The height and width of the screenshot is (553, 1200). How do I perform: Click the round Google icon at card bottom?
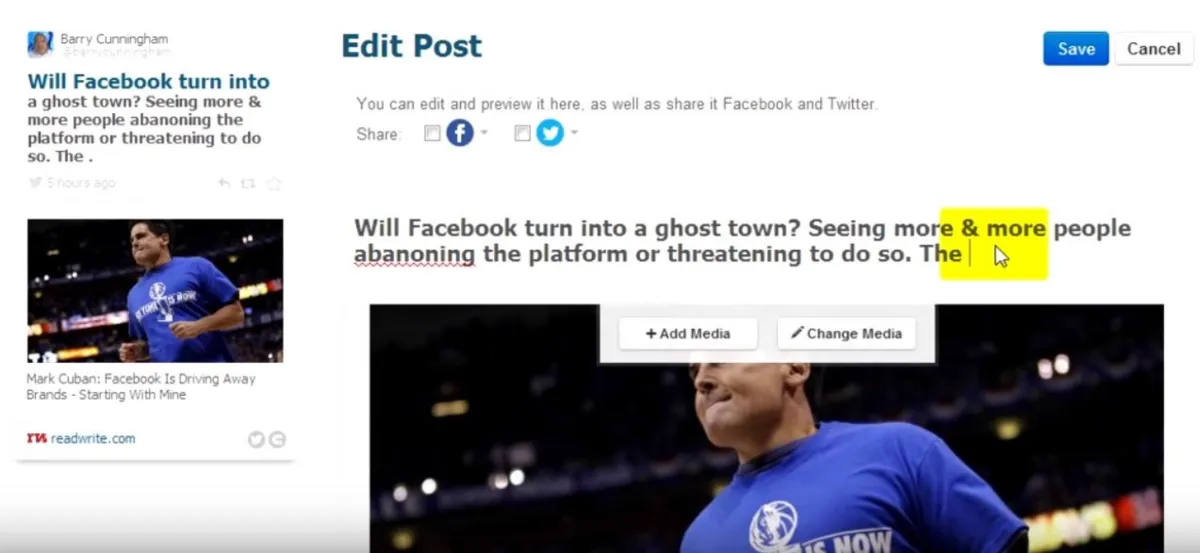coord(277,439)
